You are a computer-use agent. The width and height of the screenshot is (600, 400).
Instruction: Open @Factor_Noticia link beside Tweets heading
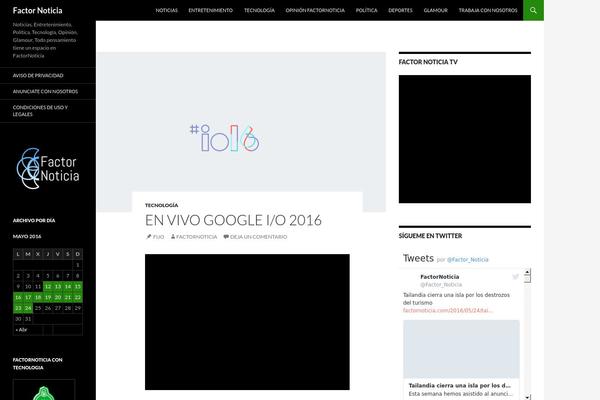468,260
